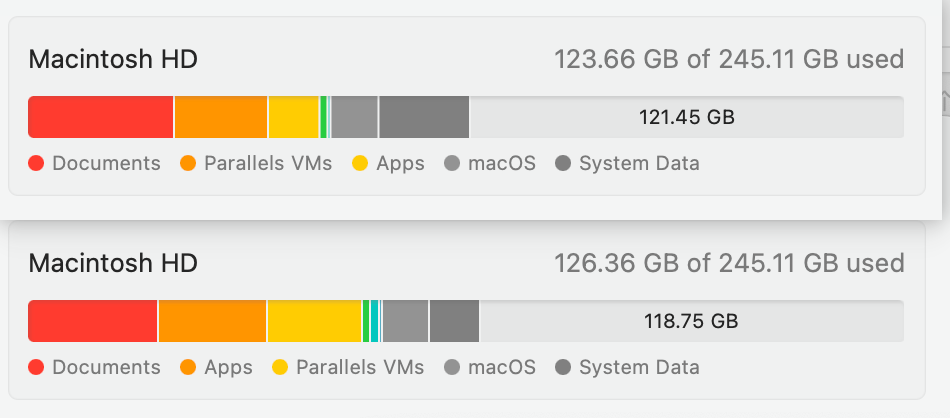Click the yellow dot next to the Parallels VMs legend
This screenshot has height=418, width=950.
280,368
